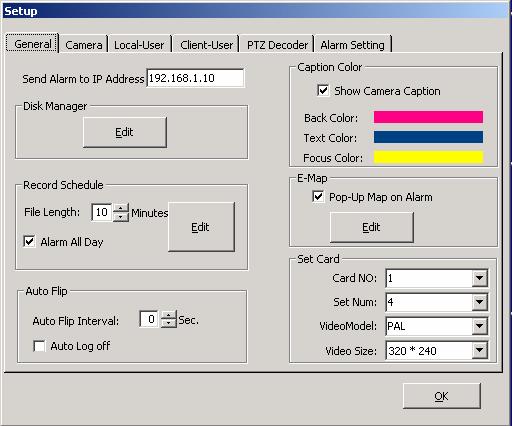Click the Send Alarm IP Address field
Viewport: 512px width, 426px height.
tap(195, 78)
